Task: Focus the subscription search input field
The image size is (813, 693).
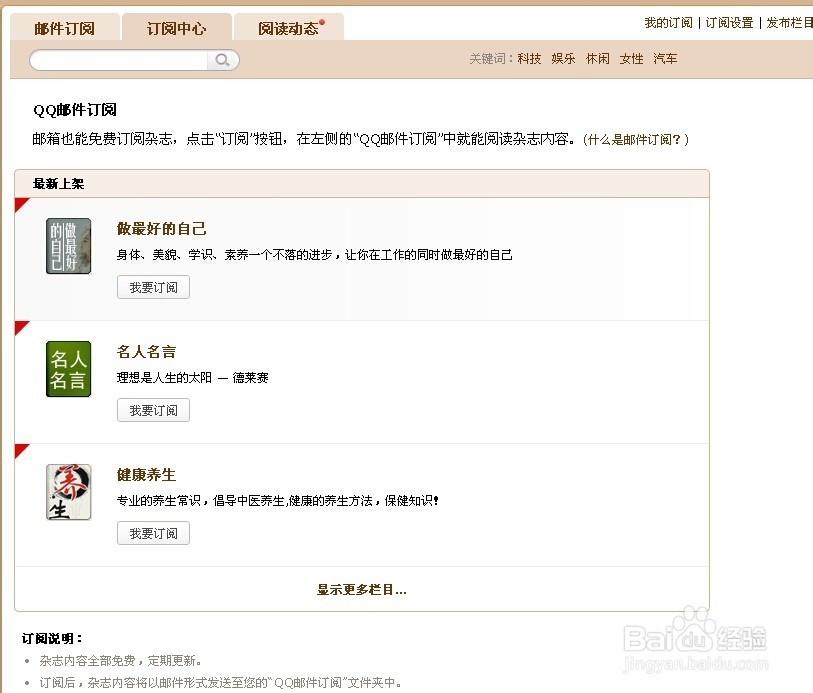Action: 119,60
